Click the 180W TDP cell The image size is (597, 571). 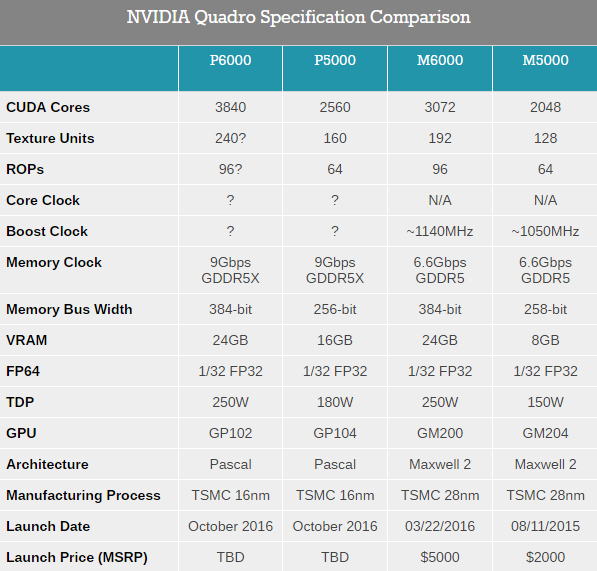pyautogui.click(x=335, y=402)
